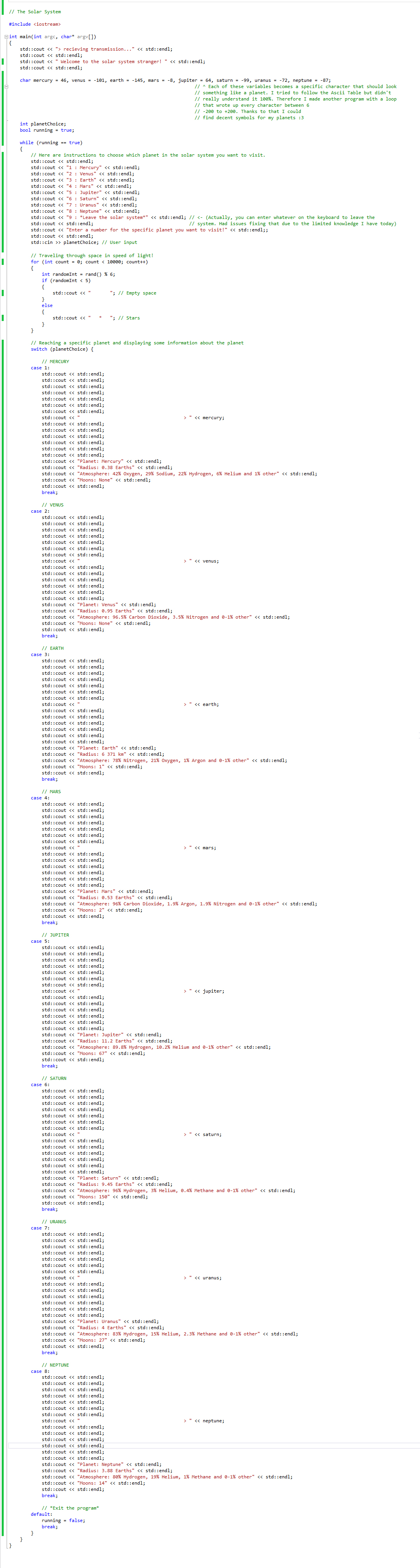Screen dimensions: 420x1568
Task: Click the 'Radius: 4 Earths' line
Action: tap(103, 1328)
